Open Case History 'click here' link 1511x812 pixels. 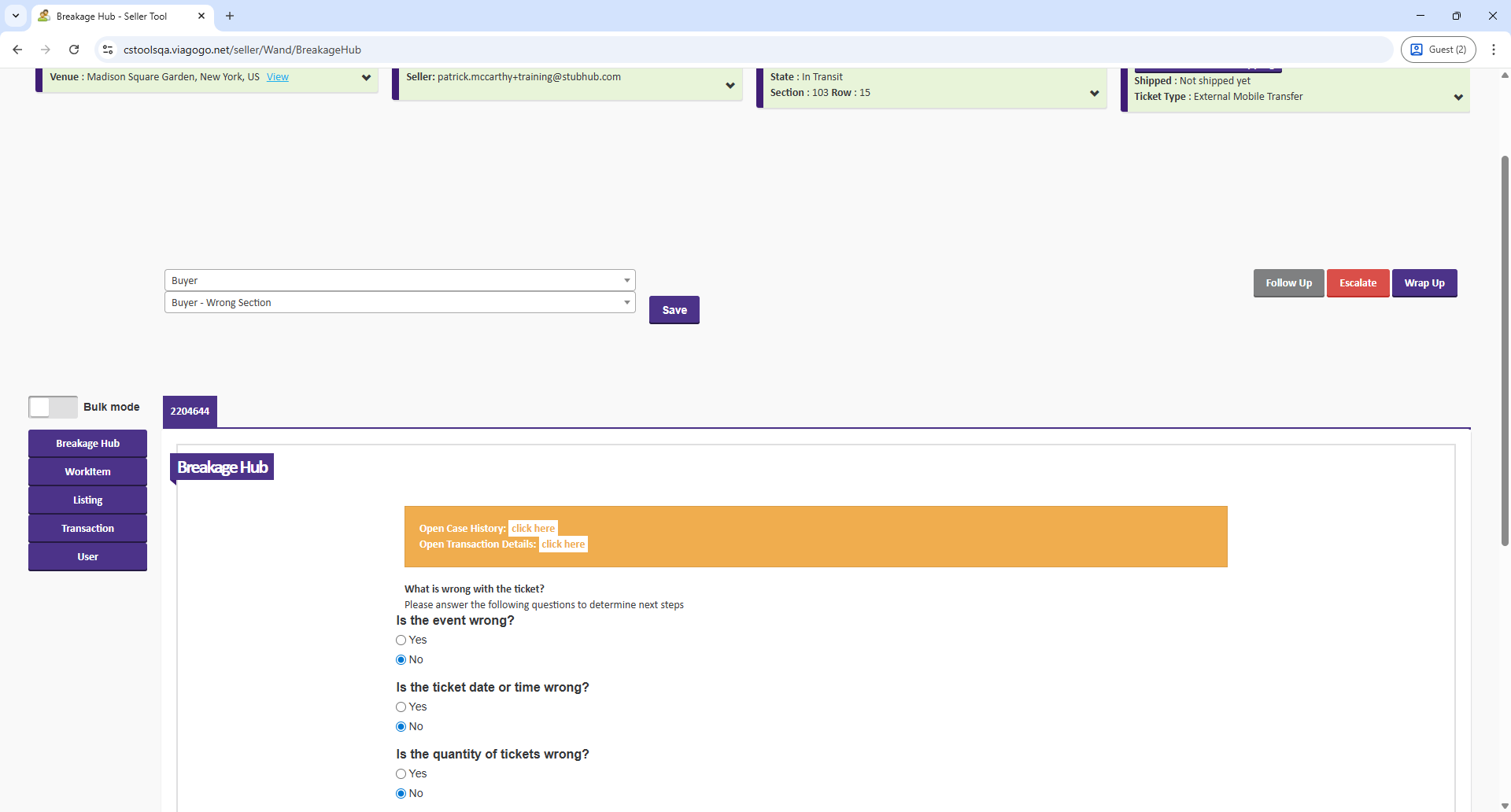tap(533, 529)
